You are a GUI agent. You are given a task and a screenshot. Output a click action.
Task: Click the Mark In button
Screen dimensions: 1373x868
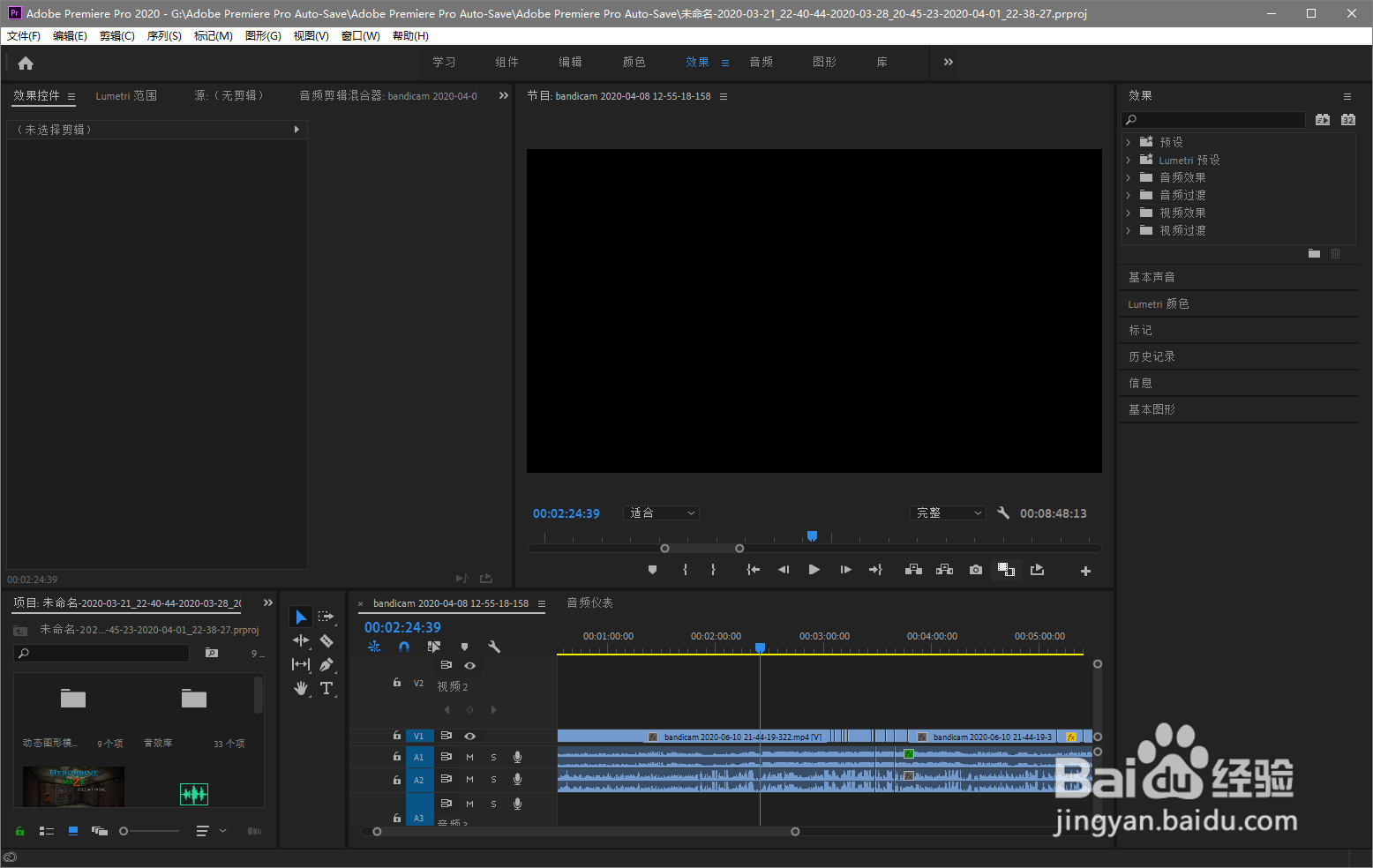click(x=685, y=570)
